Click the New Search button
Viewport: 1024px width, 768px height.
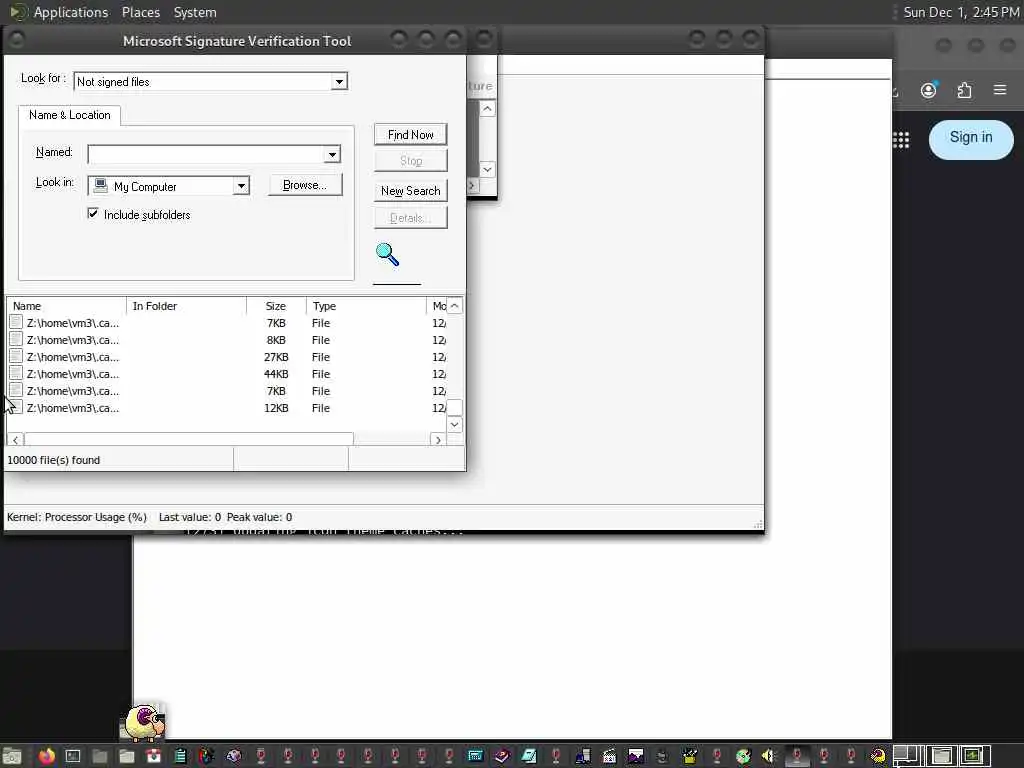click(x=410, y=191)
